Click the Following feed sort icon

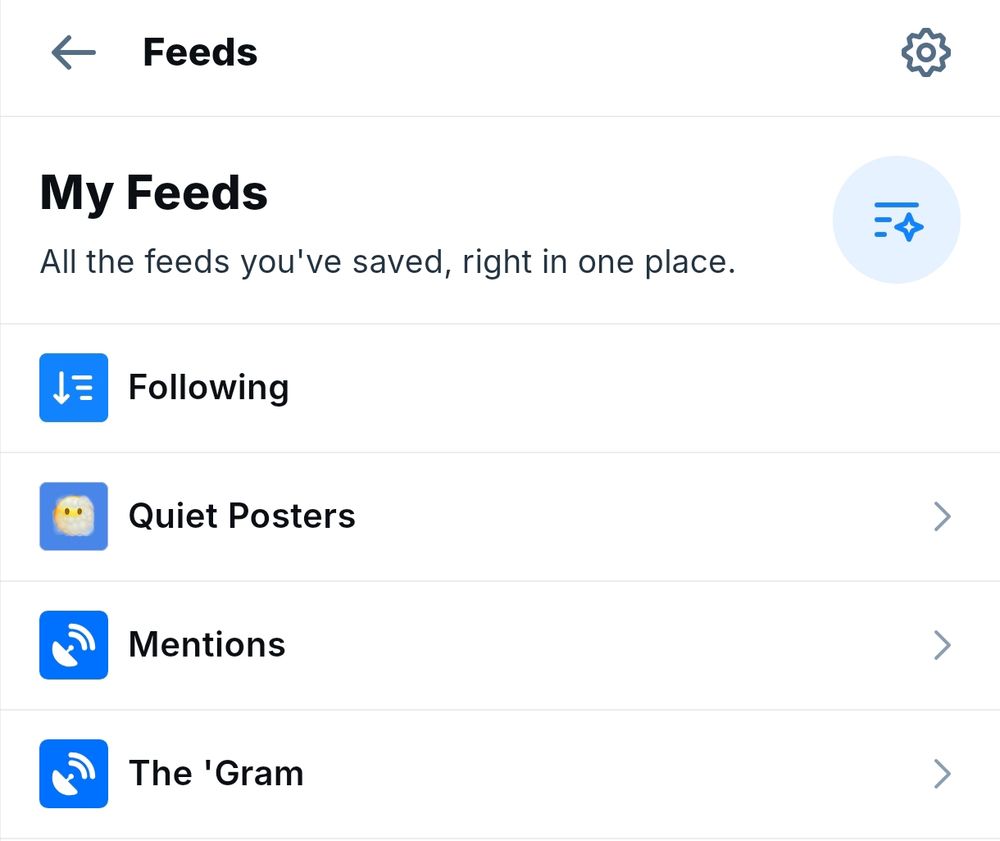74,388
